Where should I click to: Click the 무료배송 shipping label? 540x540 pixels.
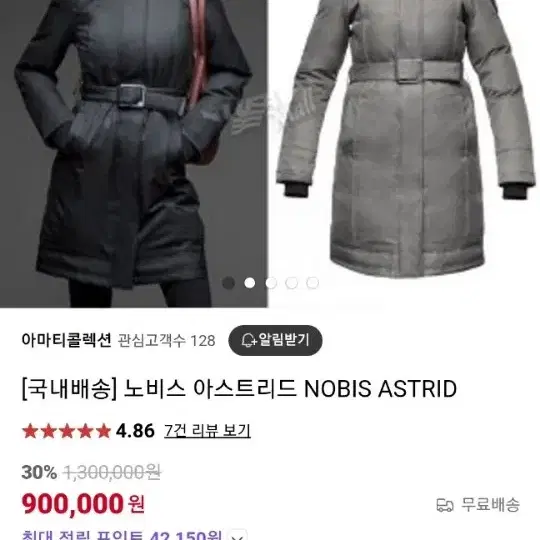coord(490,505)
